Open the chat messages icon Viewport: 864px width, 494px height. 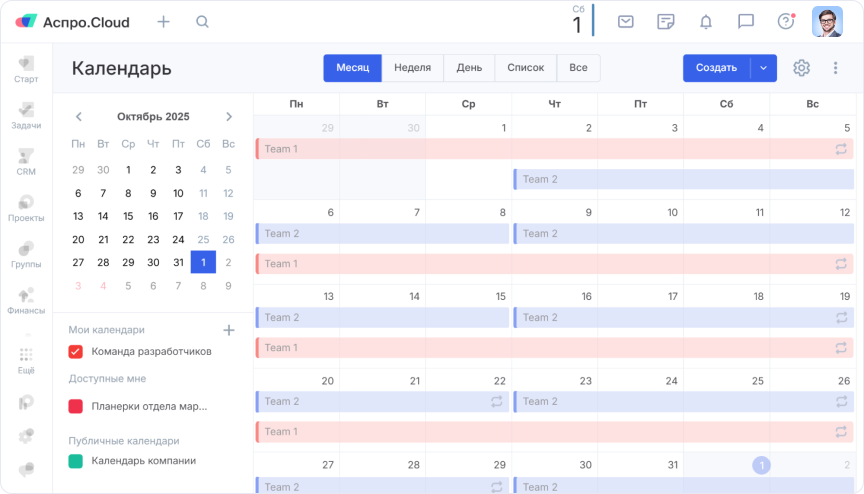click(745, 21)
